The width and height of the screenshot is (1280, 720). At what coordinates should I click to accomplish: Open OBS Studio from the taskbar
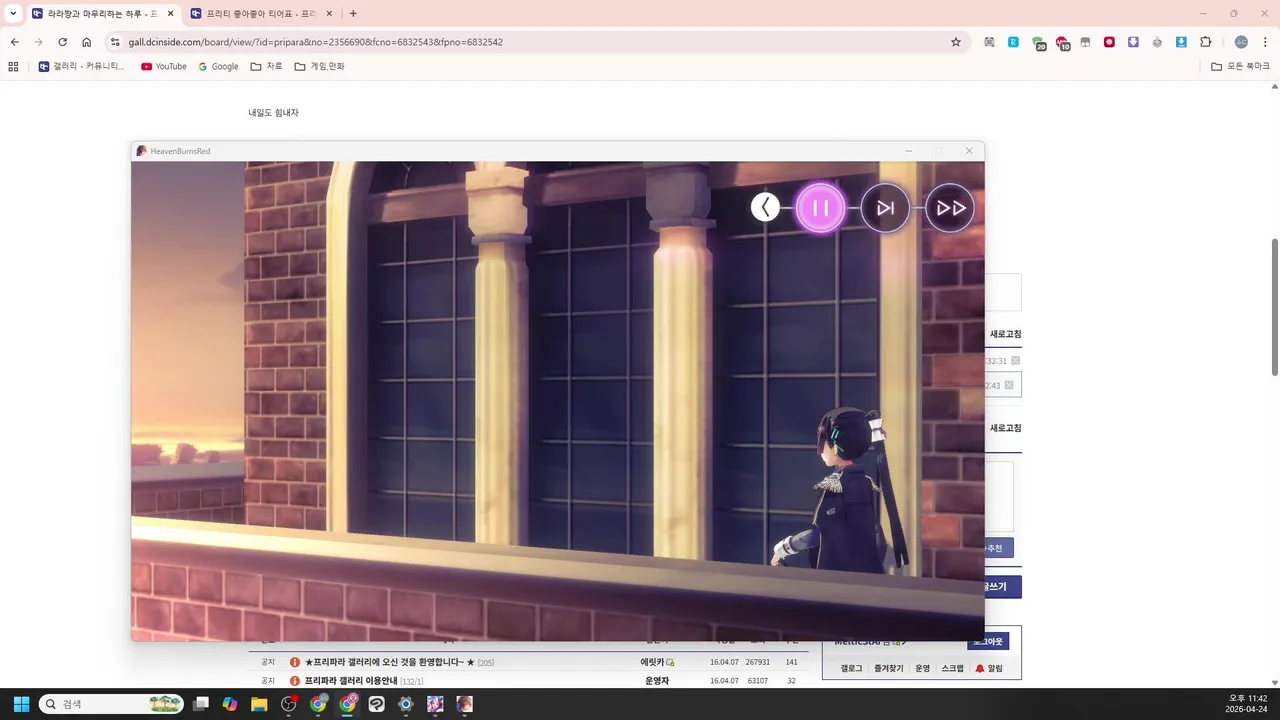pyautogui.click(x=289, y=704)
